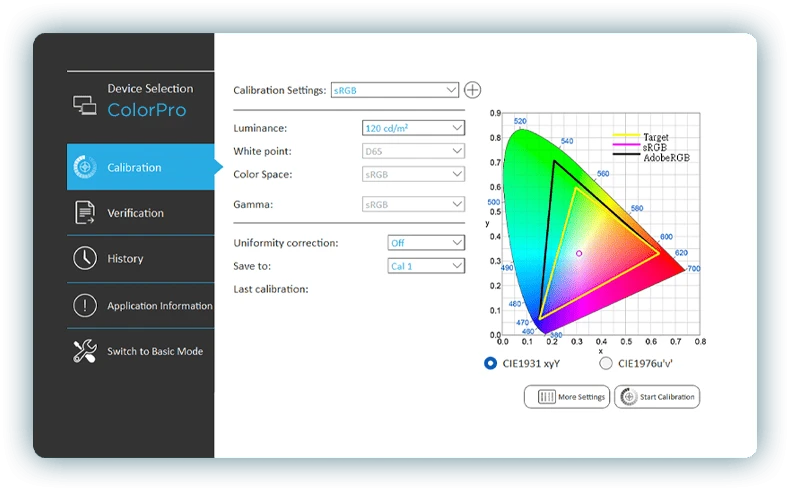The width and height of the screenshot is (790, 491).
Task: Open the Device Selection ColorPro section
Action: (141, 101)
